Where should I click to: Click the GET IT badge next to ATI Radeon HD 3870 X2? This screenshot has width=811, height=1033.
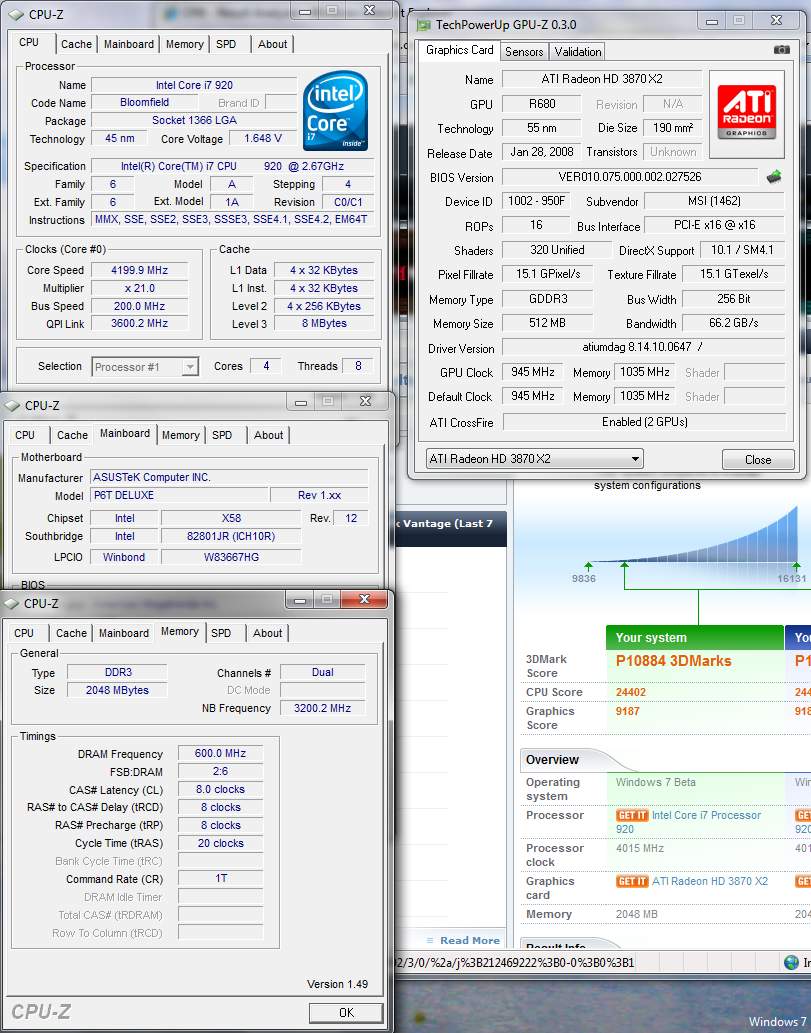(632, 881)
